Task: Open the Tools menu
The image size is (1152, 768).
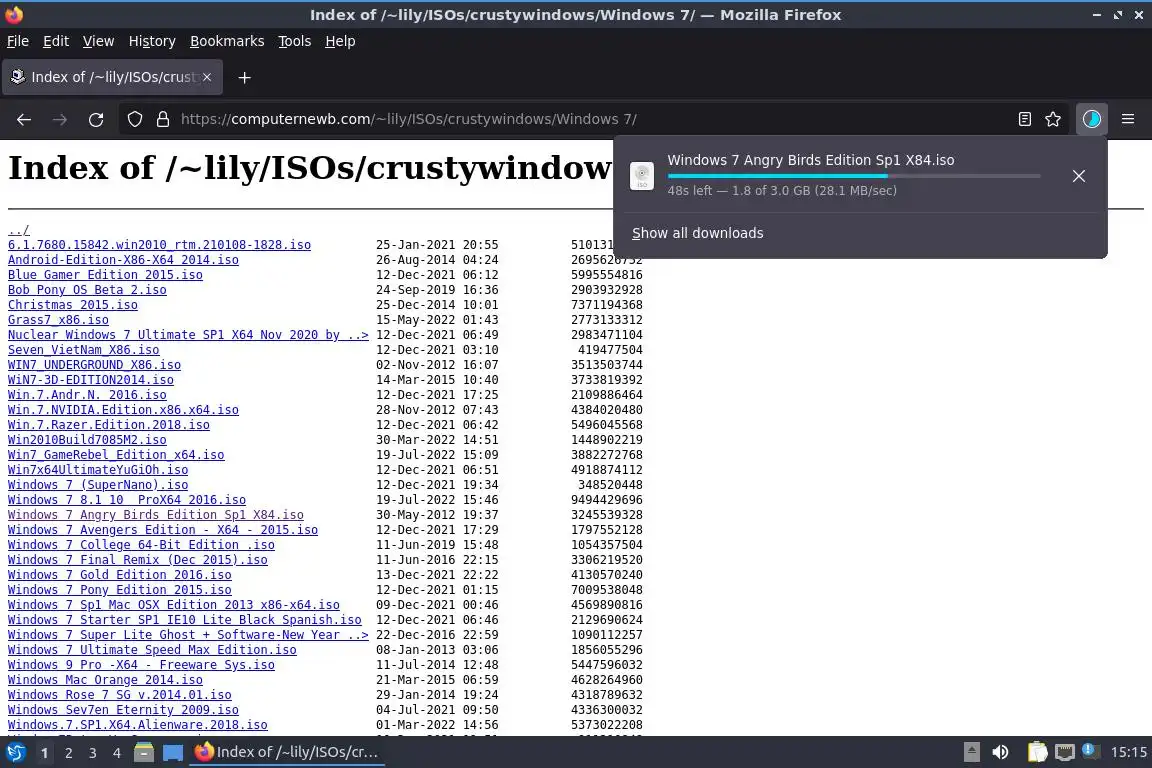Action: pos(295,41)
